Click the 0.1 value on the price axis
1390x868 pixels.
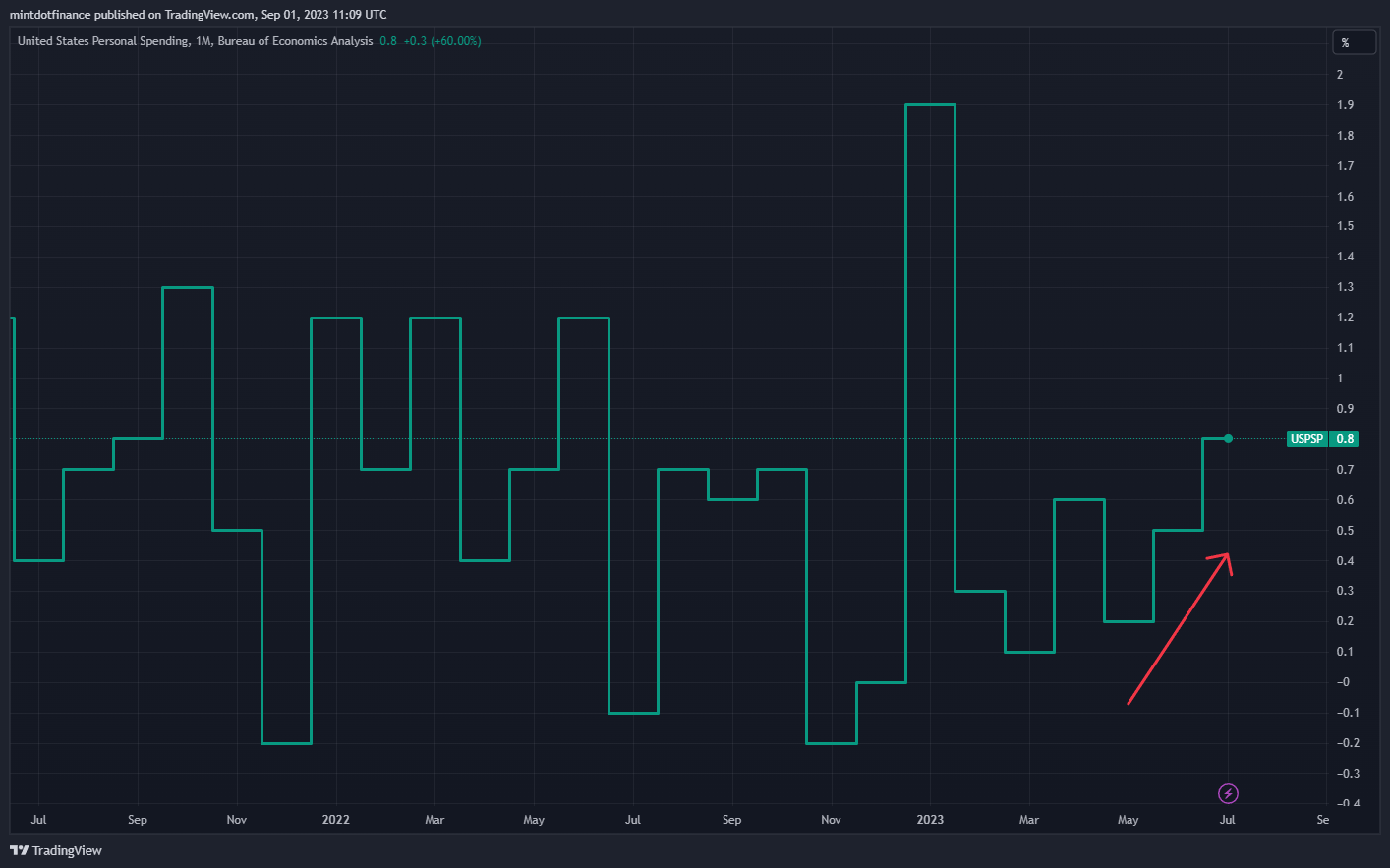[x=1345, y=652]
